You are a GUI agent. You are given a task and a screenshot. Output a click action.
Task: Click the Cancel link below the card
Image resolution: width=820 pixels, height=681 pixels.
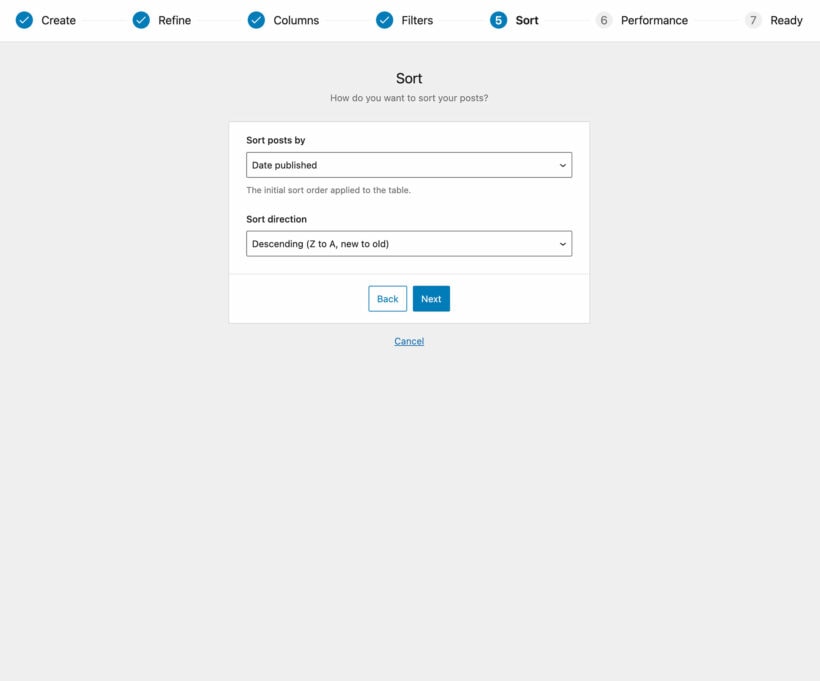tap(408, 341)
